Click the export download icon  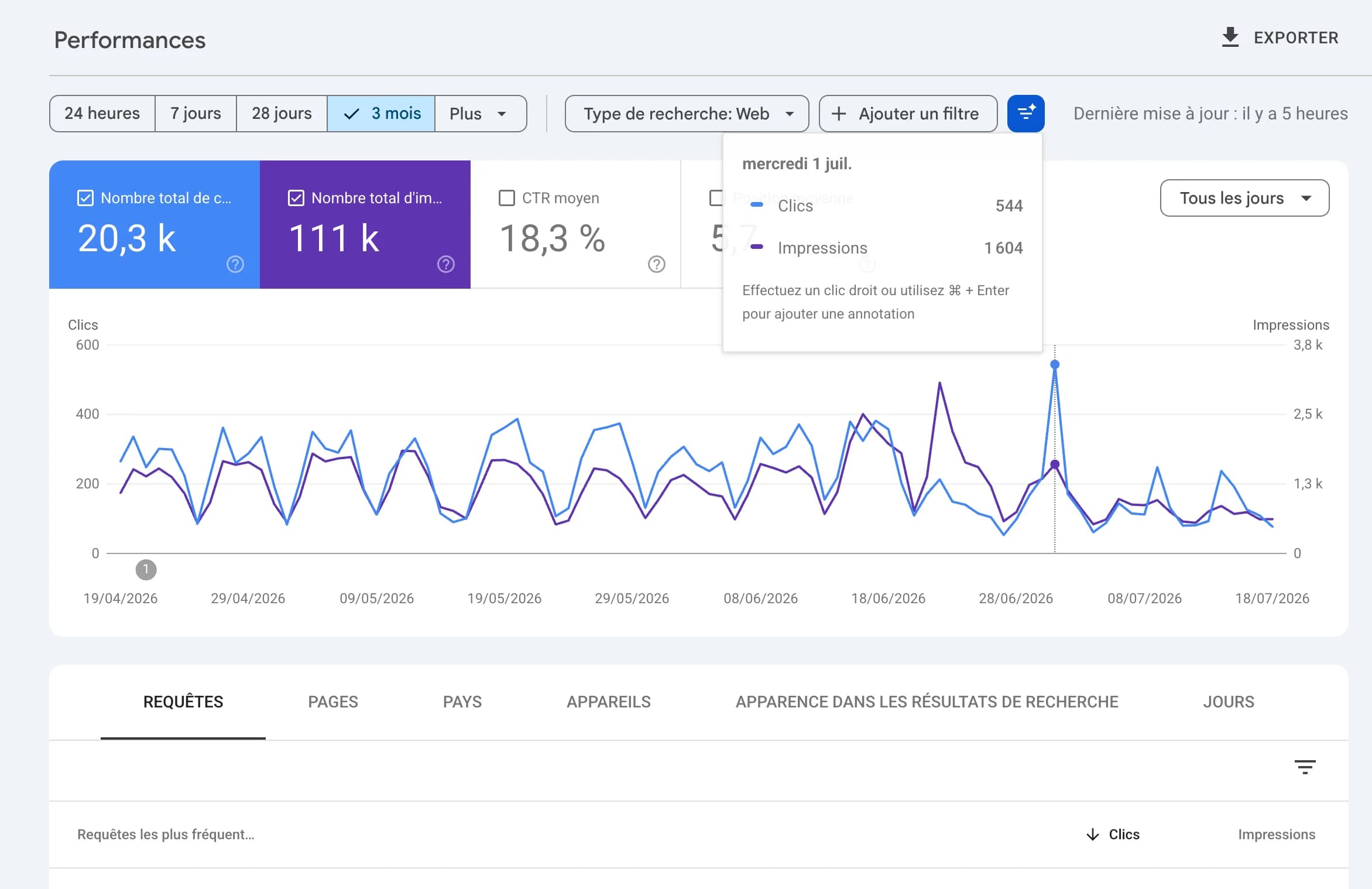click(x=1230, y=37)
